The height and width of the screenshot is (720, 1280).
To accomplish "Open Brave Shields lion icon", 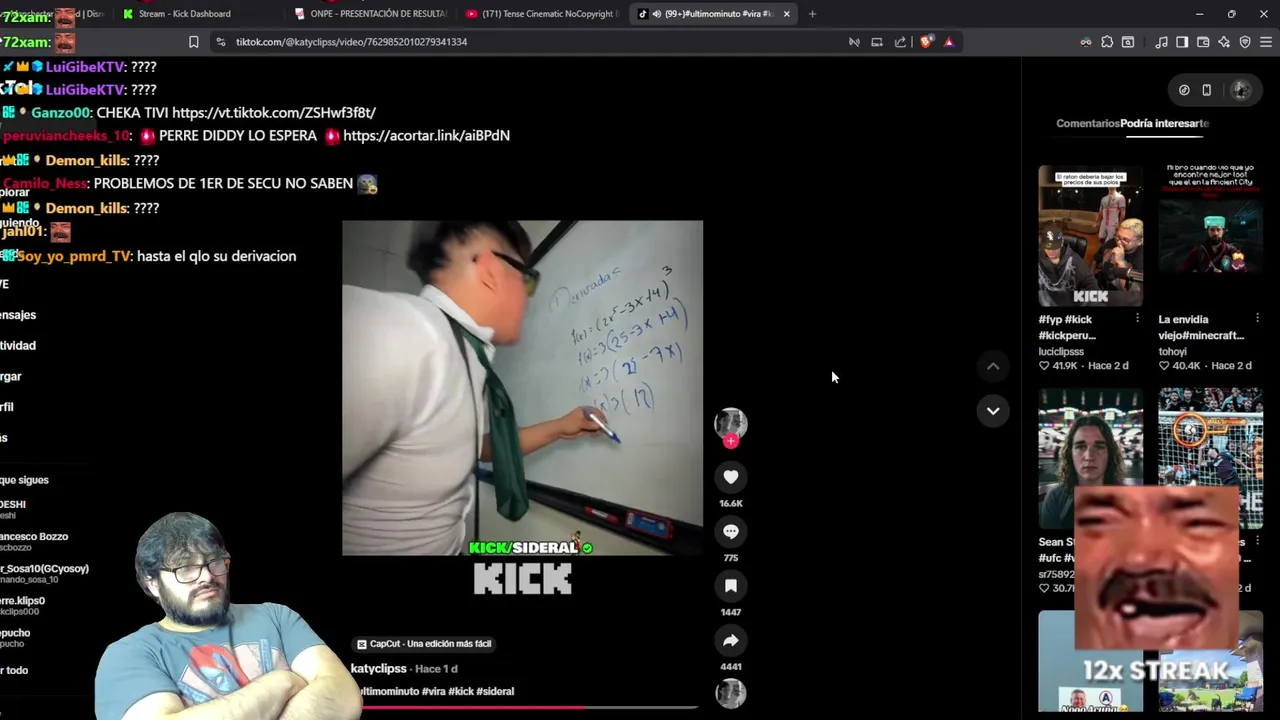I will tap(926, 42).
